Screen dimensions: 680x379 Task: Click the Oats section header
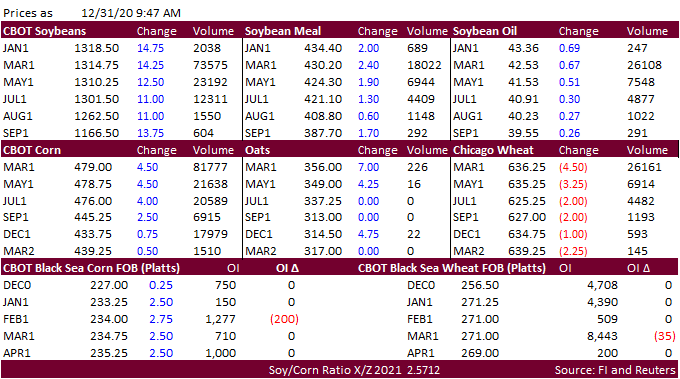tap(257, 150)
